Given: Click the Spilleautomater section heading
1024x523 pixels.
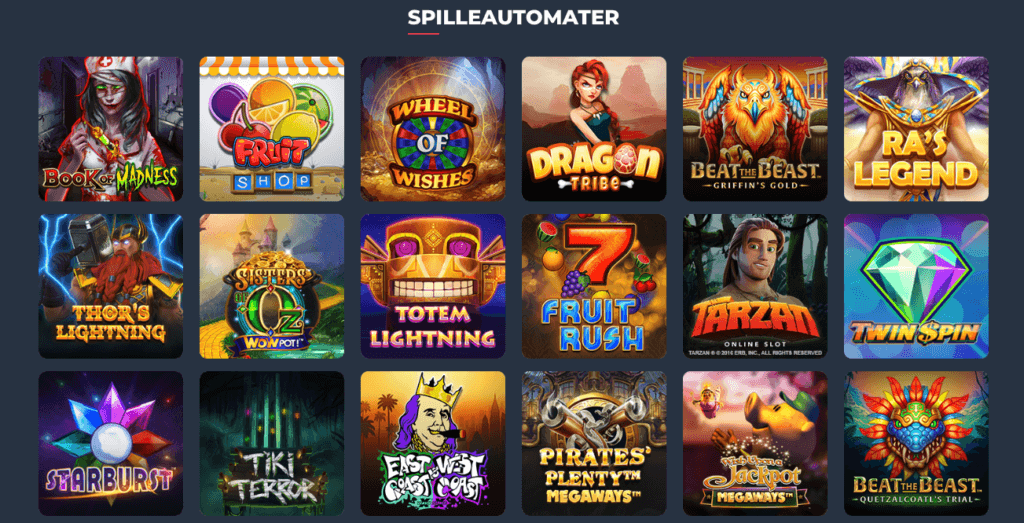Looking at the screenshot, I should pyautogui.click(x=513, y=17).
